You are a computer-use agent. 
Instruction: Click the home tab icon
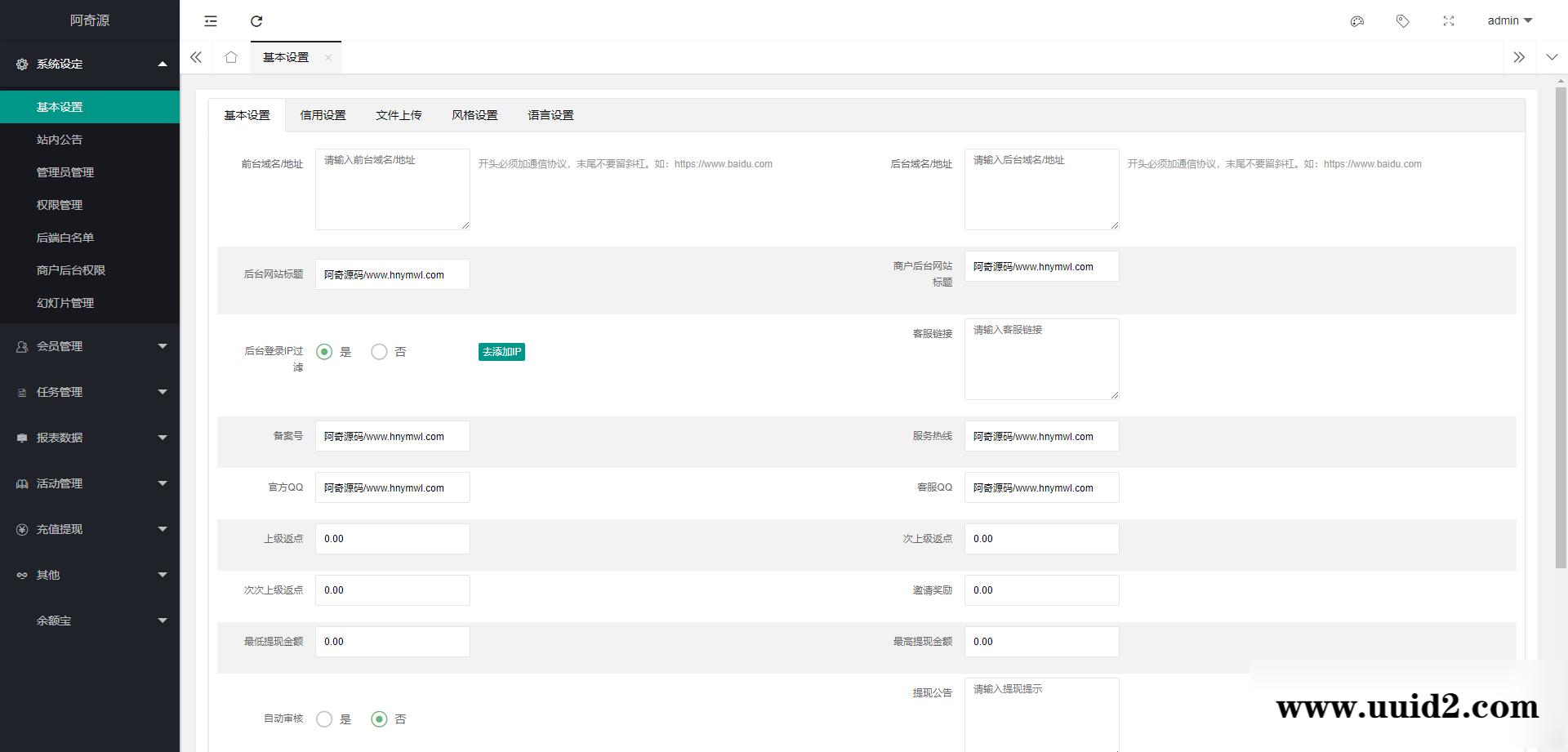[x=231, y=57]
